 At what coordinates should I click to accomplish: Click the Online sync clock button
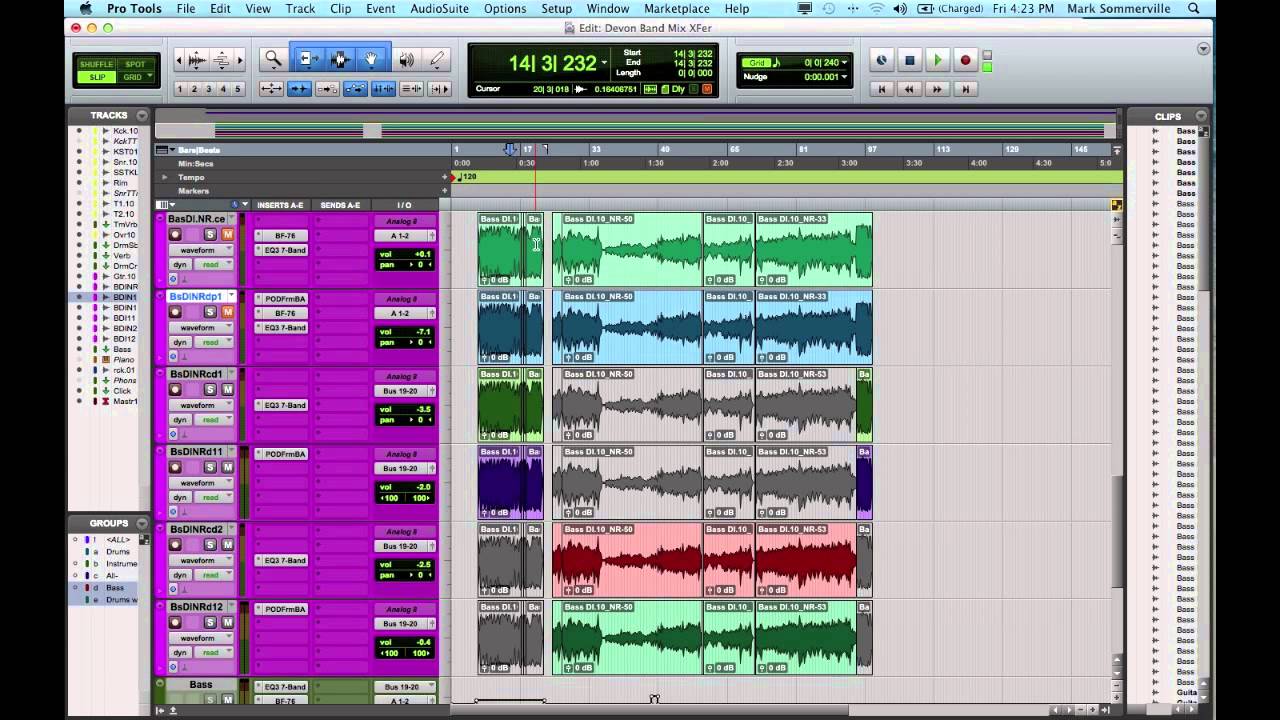pyautogui.click(x=881, y=60)
